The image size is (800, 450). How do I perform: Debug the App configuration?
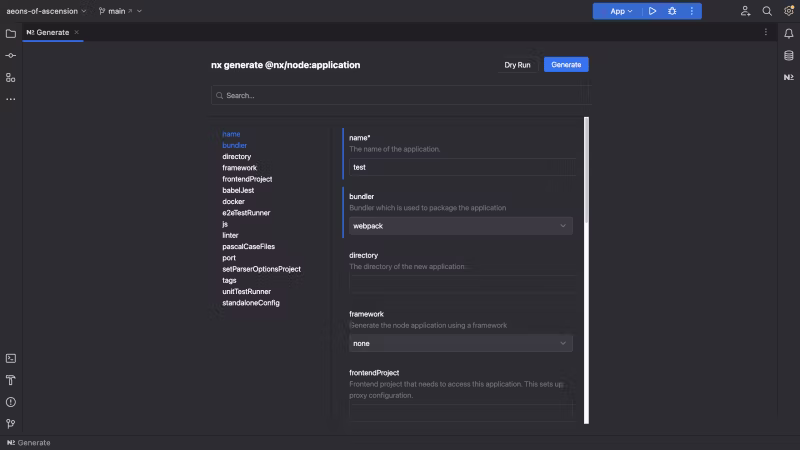pyautogui.click(x=672, y=11)
